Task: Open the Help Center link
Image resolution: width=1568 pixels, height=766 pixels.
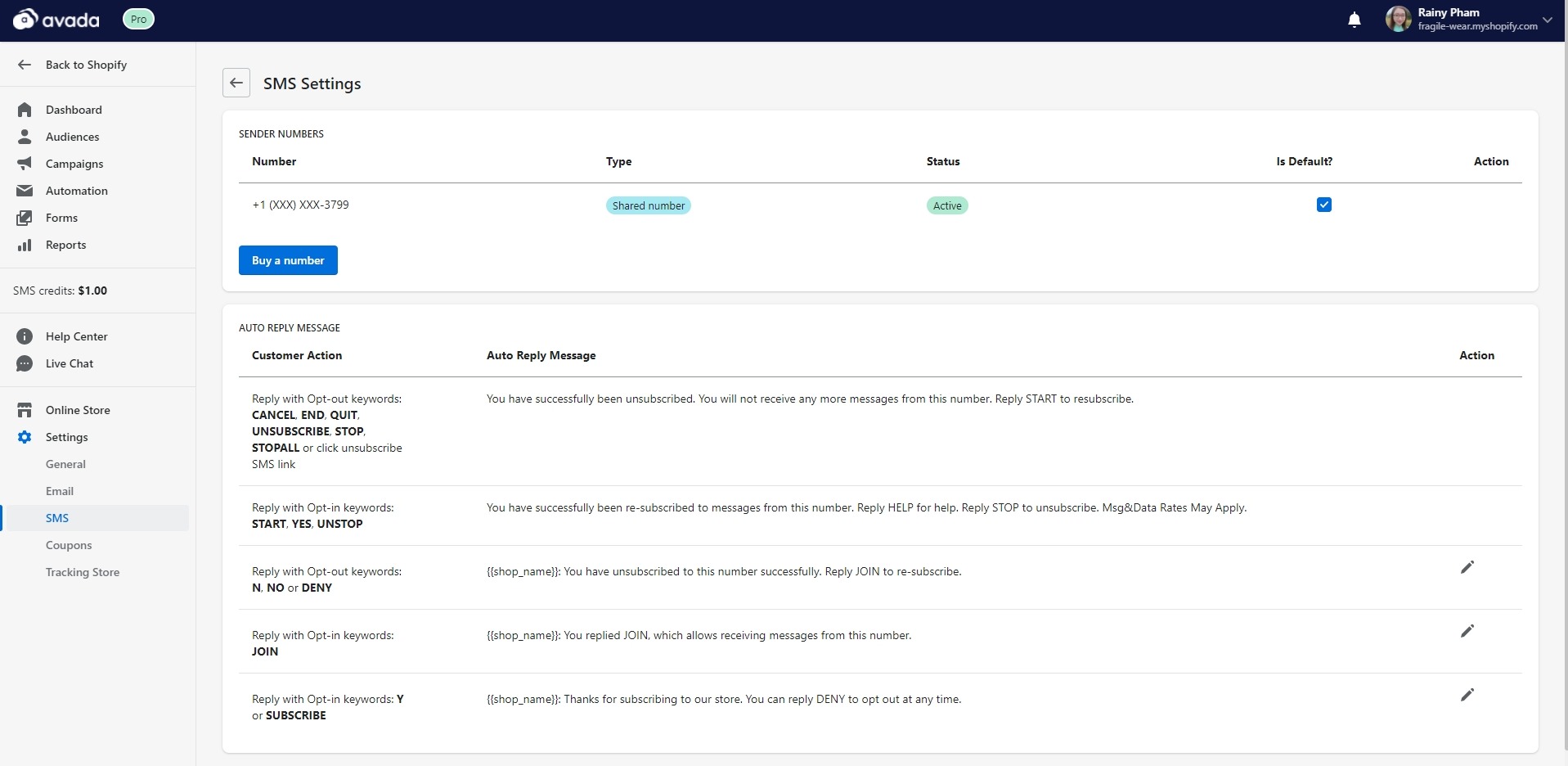Action: tap(76, 336)
